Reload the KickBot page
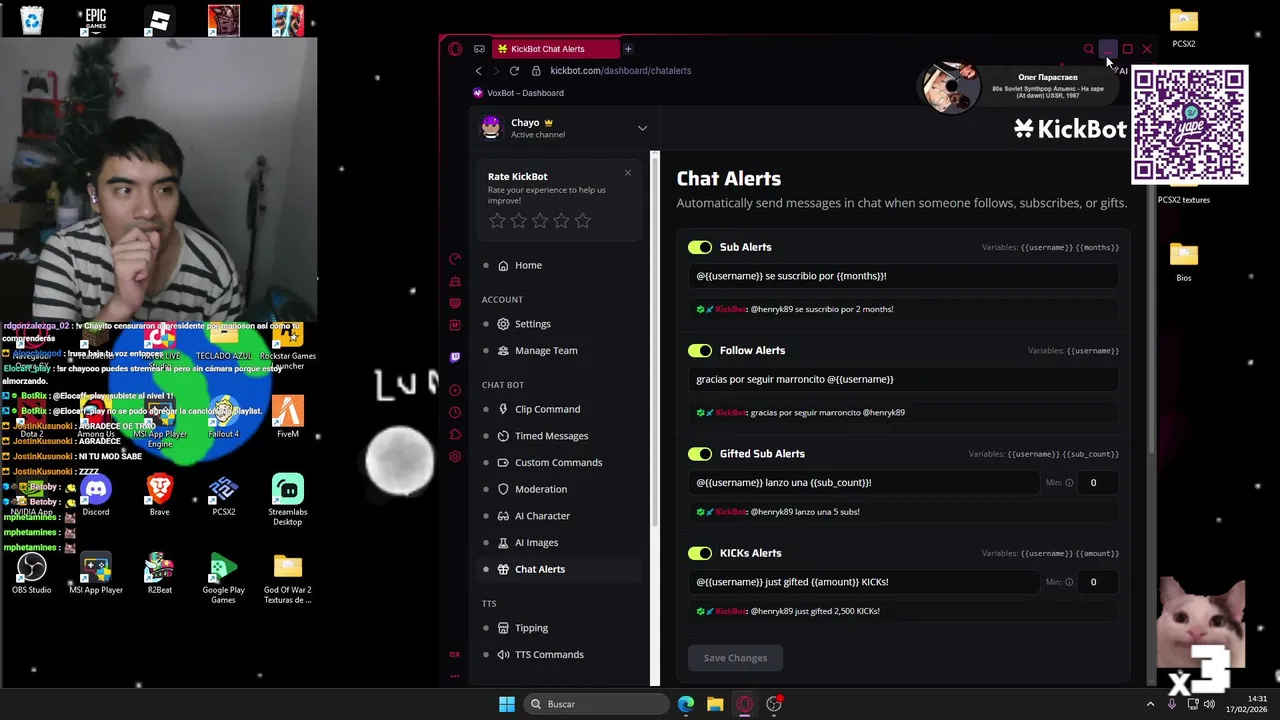 [x=514, y=71]
